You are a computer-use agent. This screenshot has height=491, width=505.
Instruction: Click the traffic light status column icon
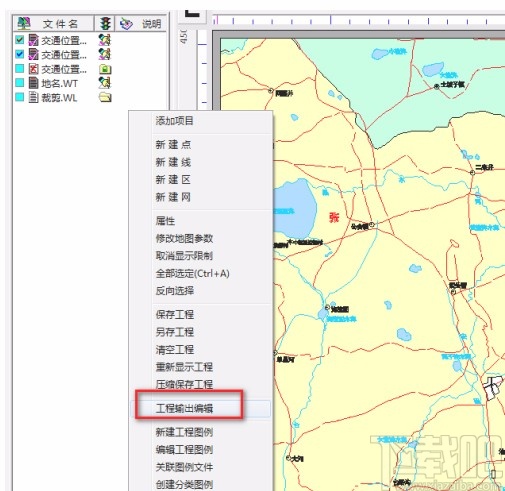tap(105, 23)
